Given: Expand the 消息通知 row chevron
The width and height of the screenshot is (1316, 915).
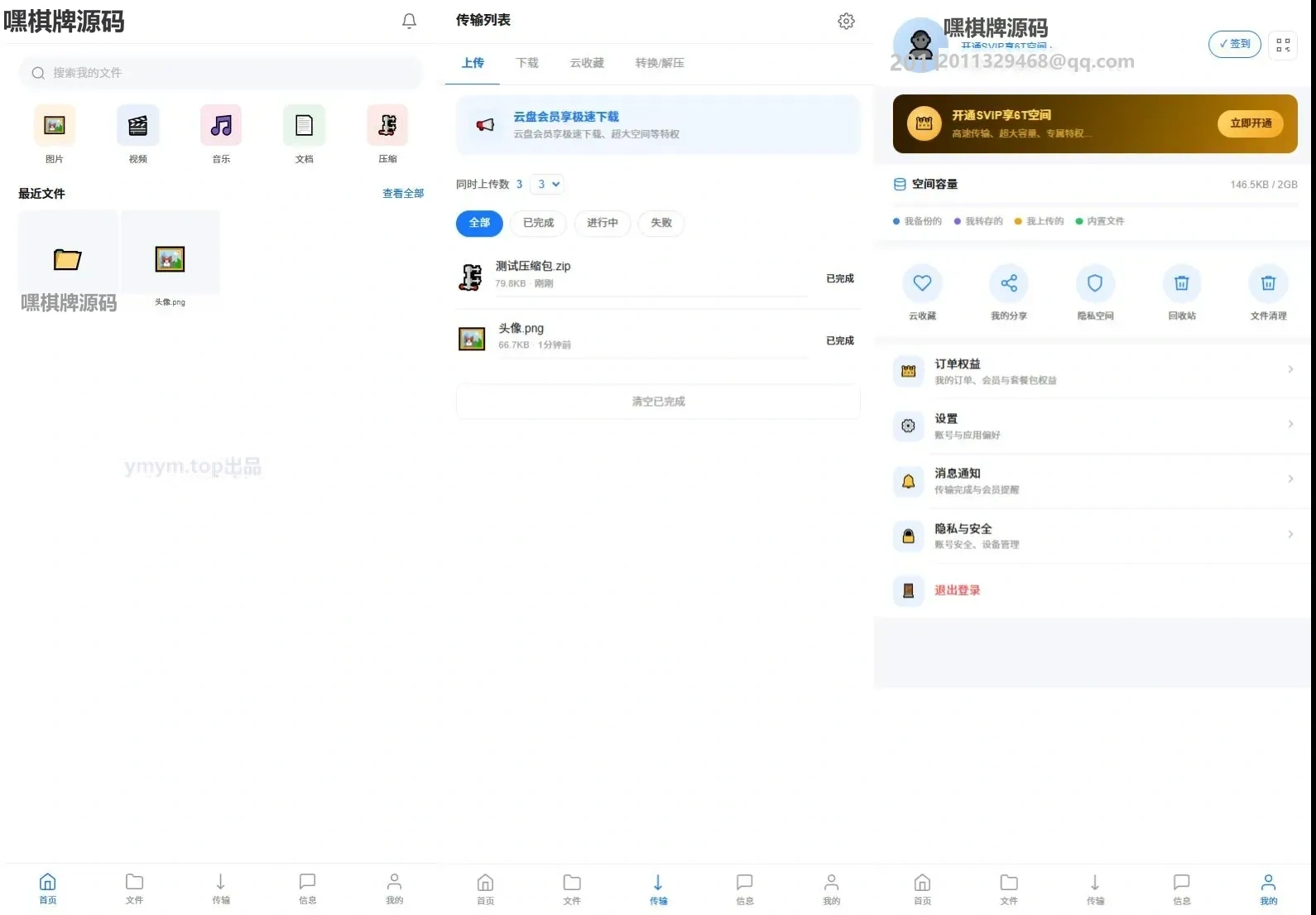Looking at the screenshot, I should tap(1290, 479).
